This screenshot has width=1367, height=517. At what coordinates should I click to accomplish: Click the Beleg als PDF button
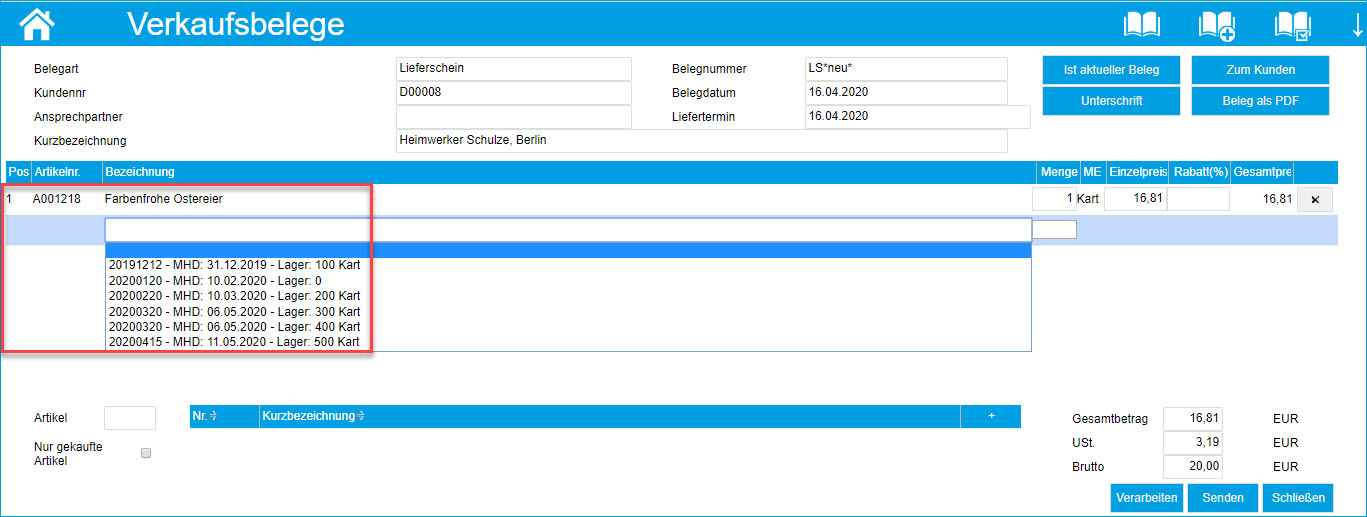point(1259,101)
